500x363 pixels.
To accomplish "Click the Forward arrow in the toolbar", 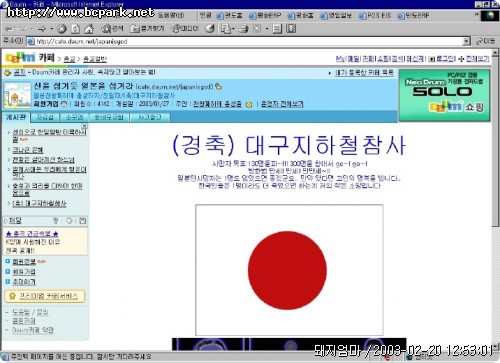I will (x=42, y=29).
